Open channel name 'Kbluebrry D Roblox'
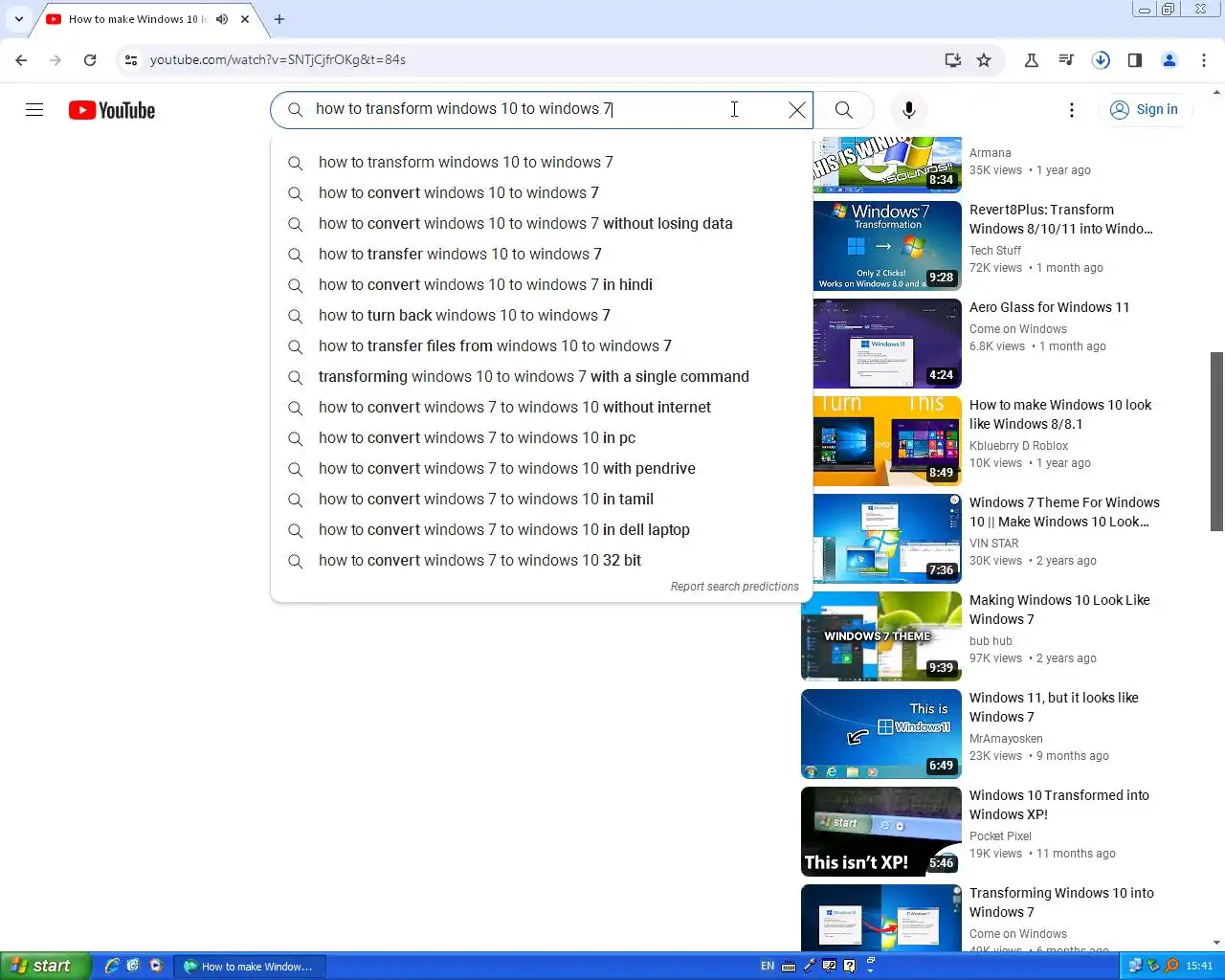Viewport: 1225px width, 980px height. click(x=1018, y=446)
